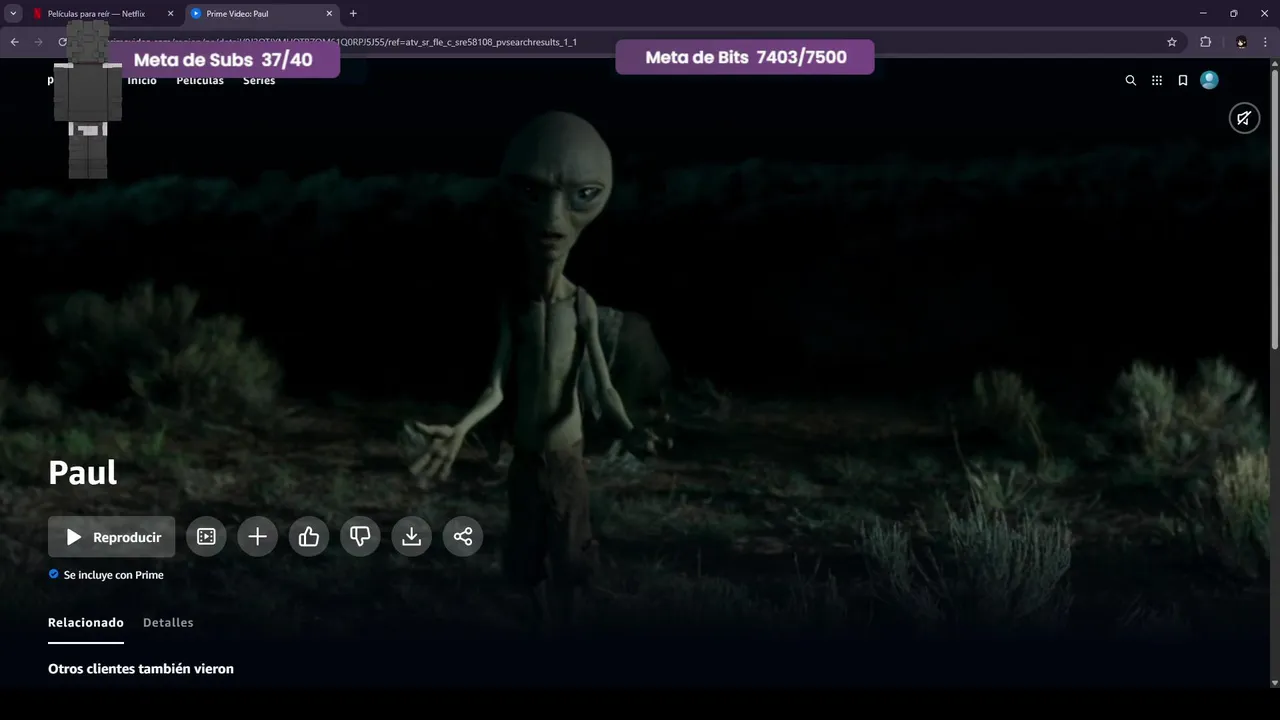Switch to the Detalles tab
Screen dimensions: 1280x720
coord(168,623)
